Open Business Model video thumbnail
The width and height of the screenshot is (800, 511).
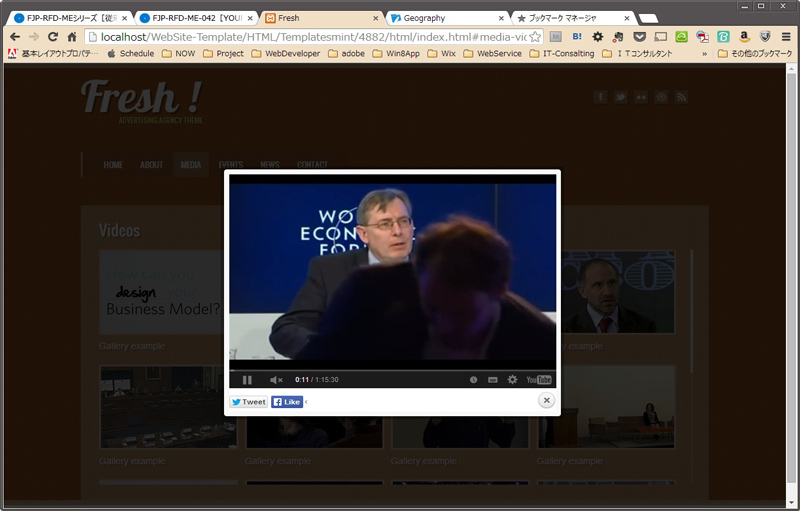pyautogui.click(x=161, y=292)
